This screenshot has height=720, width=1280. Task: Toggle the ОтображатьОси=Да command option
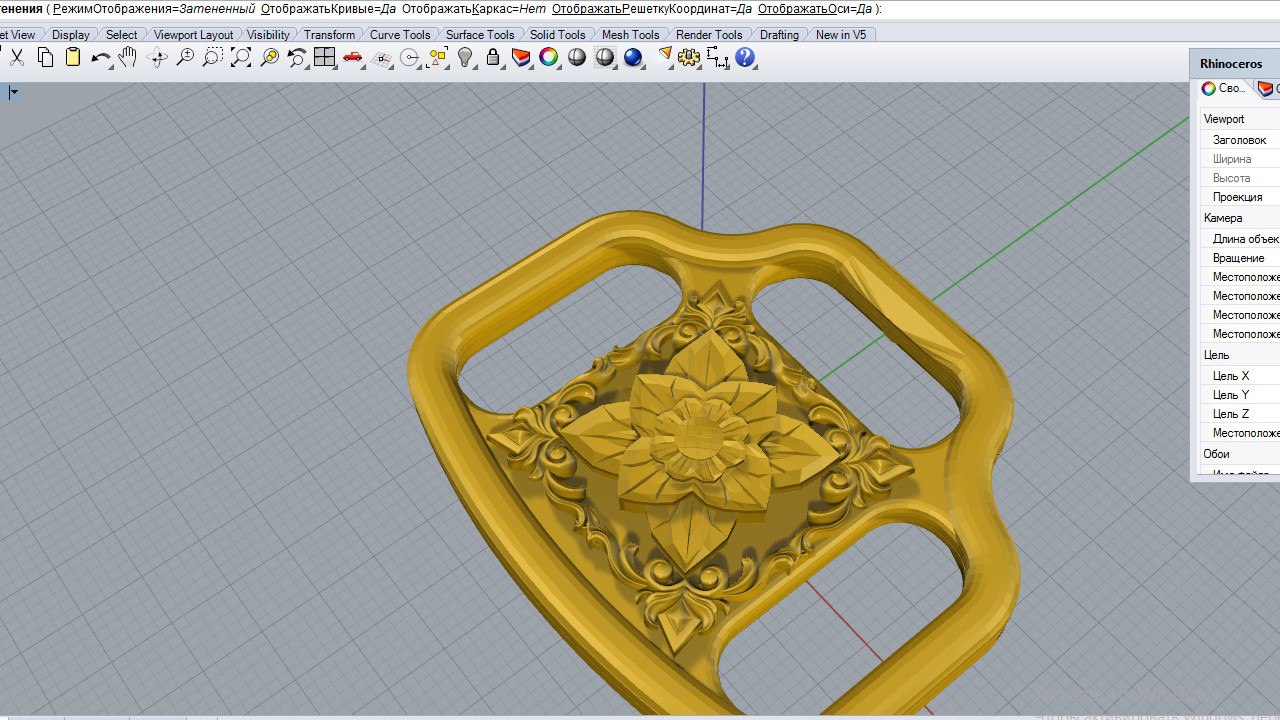(814, 9)
